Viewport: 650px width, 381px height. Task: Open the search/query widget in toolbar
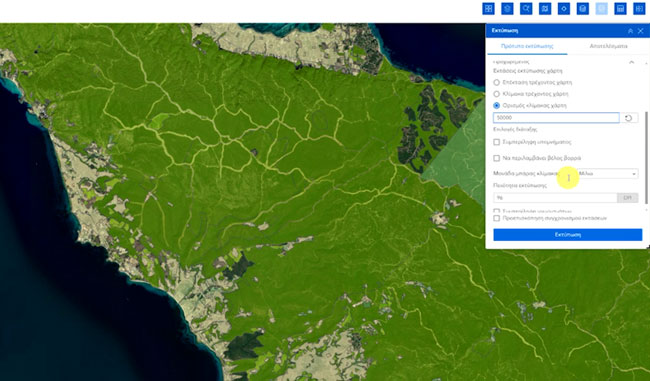pos(526,9)
